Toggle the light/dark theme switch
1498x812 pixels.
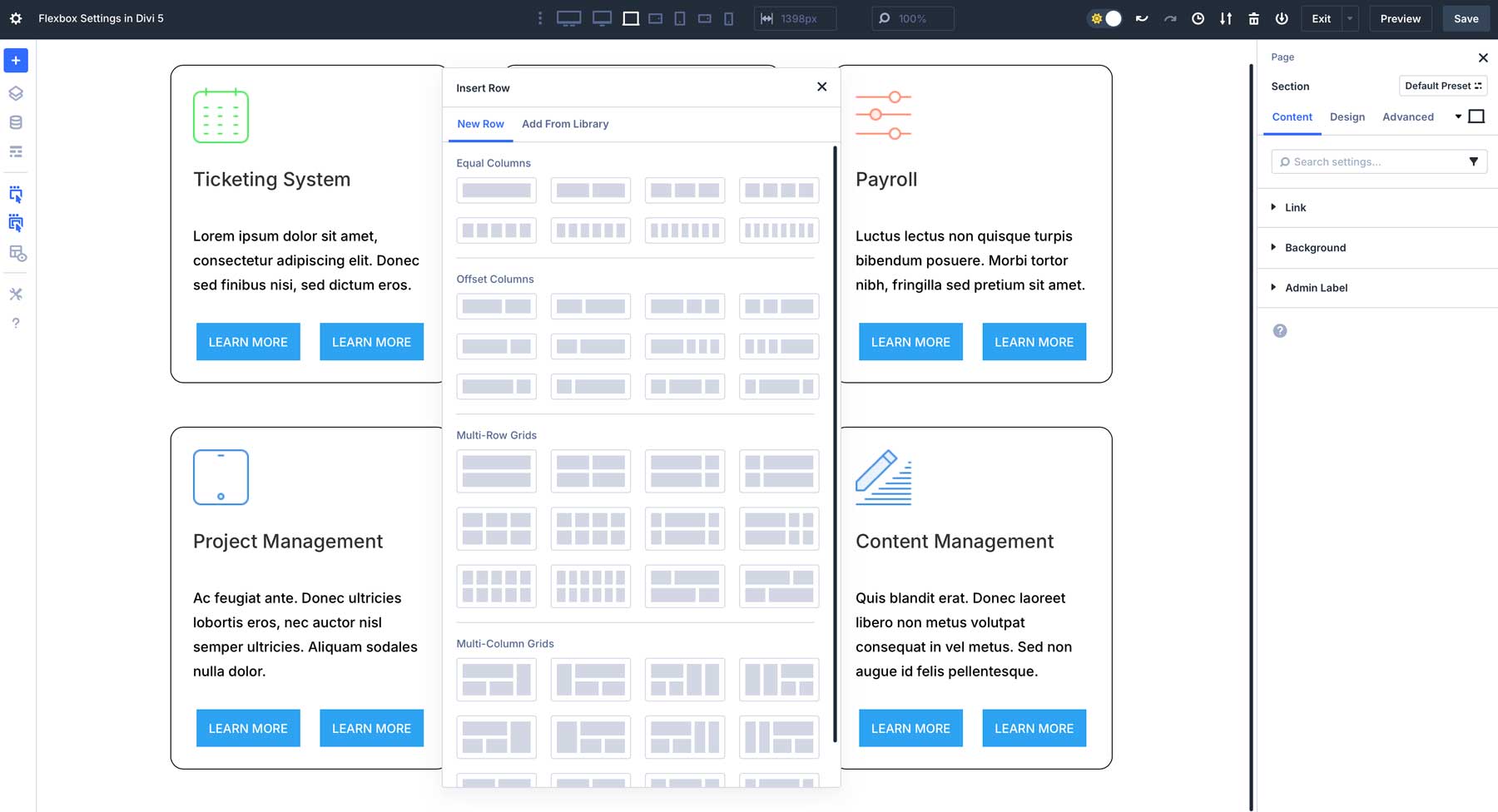[x=1104, y=17]
